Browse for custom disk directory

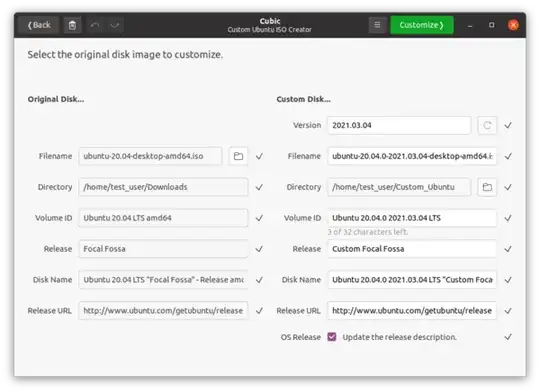click(487, 187)
